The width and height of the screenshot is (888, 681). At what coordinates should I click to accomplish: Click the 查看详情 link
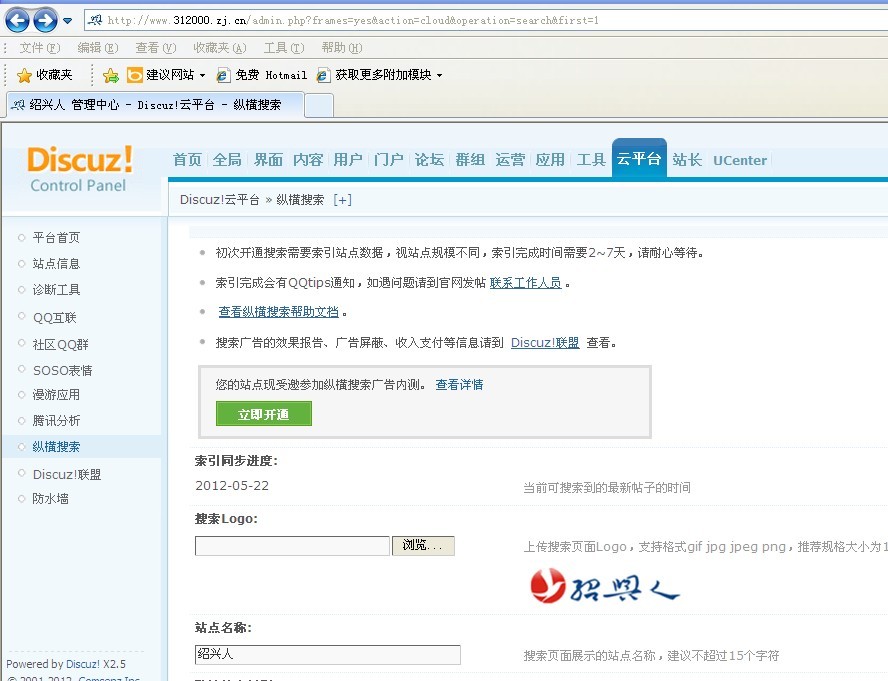(x=459, y=385)
